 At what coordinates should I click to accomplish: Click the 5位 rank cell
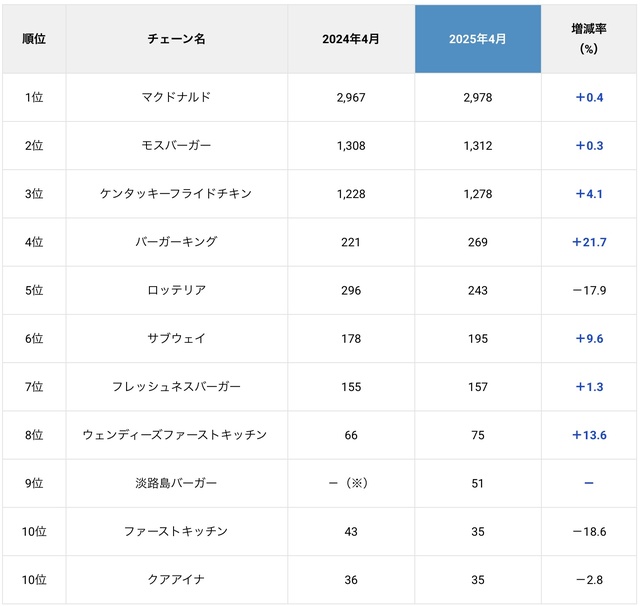coord(34,290)
